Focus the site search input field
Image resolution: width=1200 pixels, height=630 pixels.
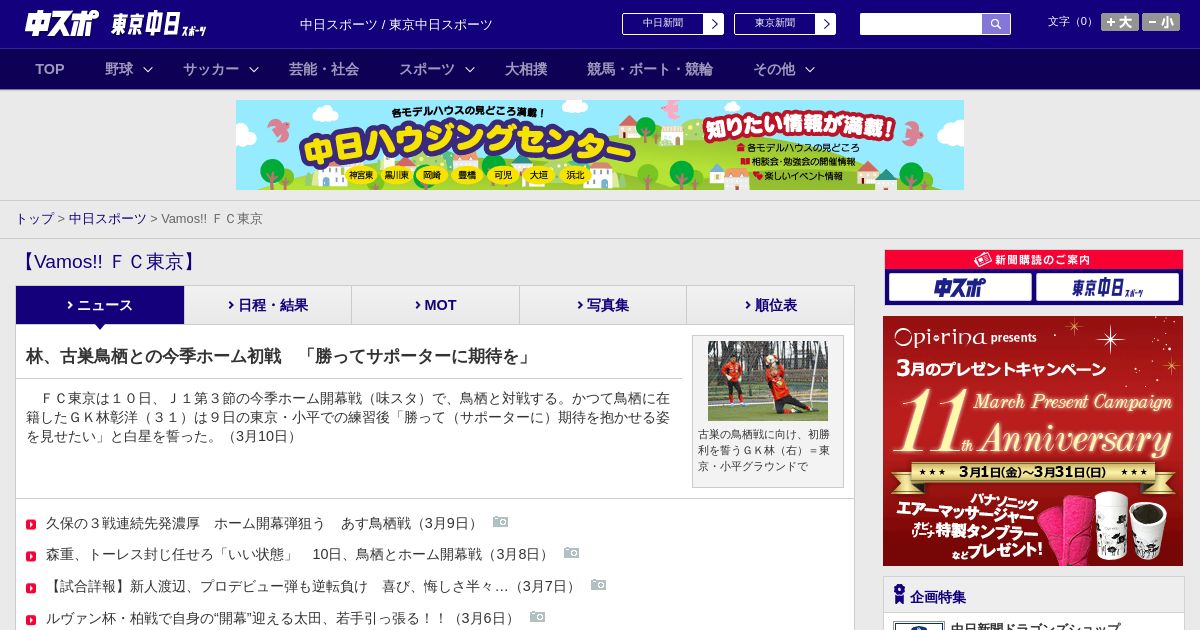pos(921,24)
